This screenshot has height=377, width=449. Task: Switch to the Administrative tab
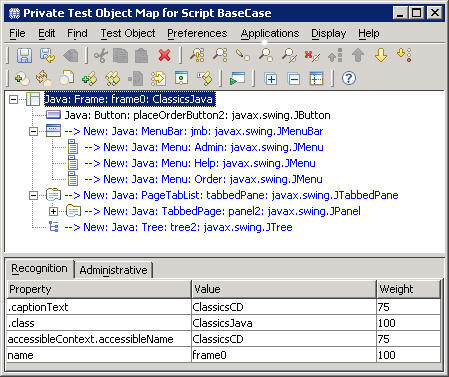[113, 270]
